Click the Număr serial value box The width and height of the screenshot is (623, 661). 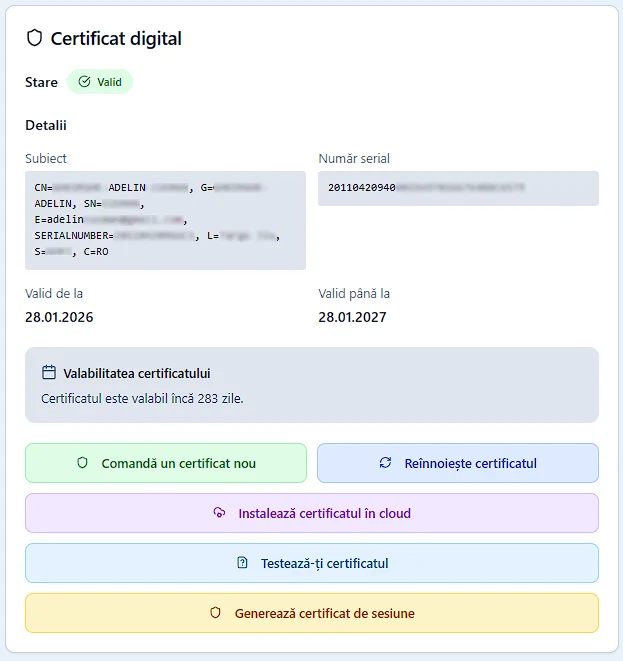pyautogui.click(x=458, y=188)
